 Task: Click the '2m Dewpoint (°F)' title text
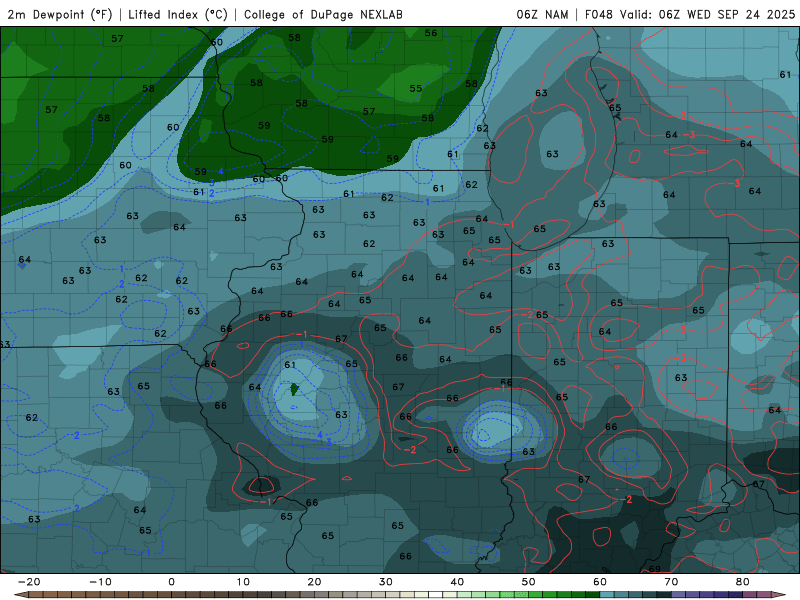pos(60,14)
